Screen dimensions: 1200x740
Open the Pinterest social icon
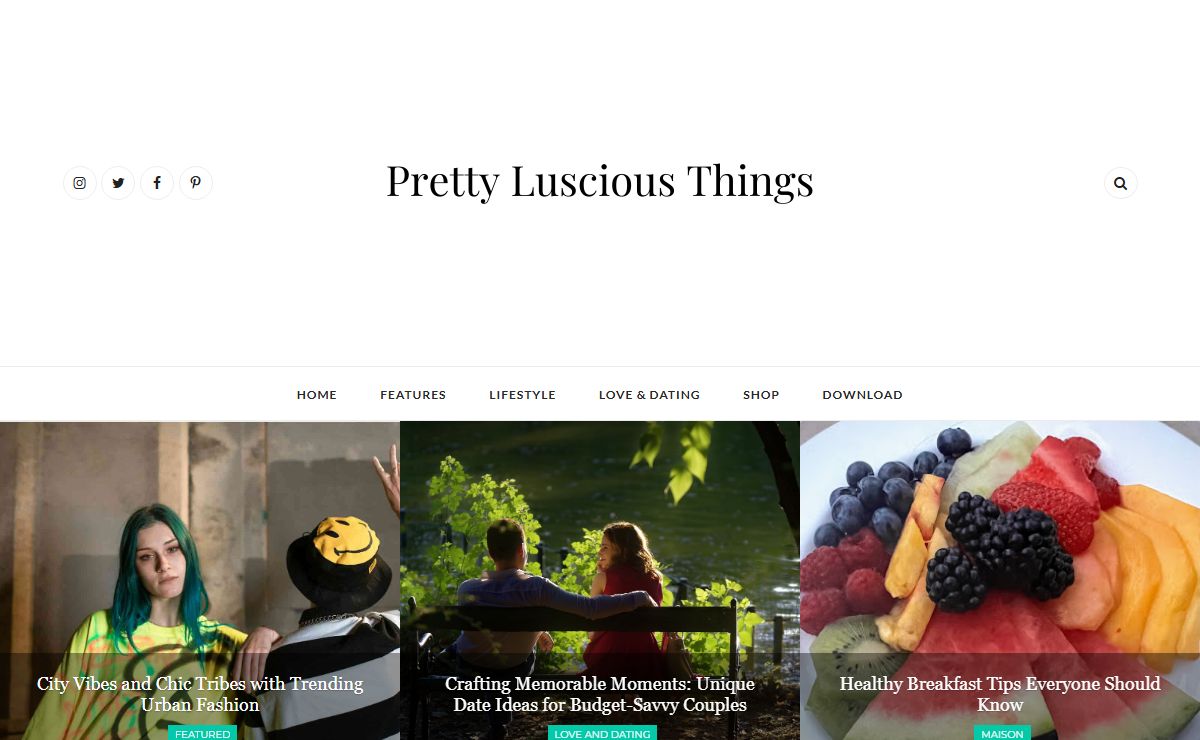click(196, 183)
